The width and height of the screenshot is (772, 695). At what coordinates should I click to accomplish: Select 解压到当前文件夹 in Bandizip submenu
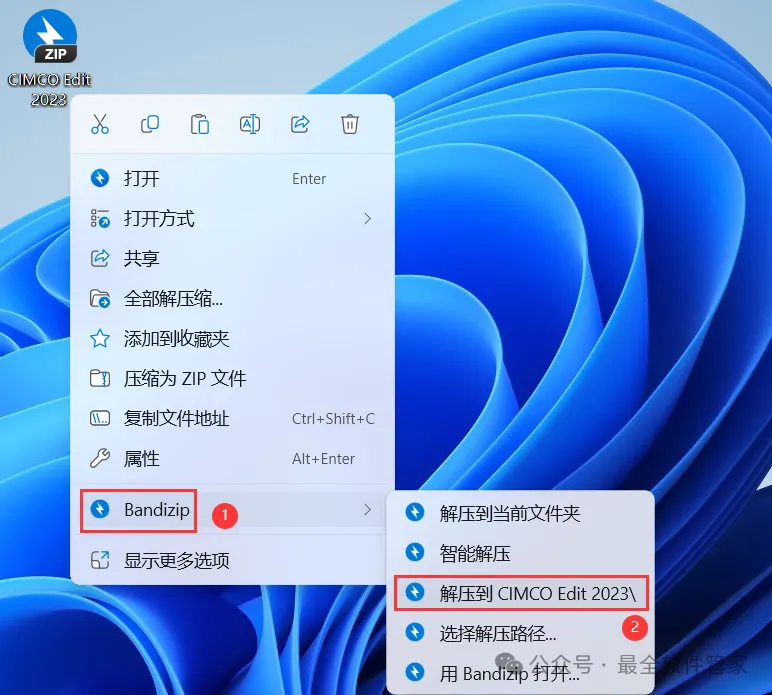click(520, 513)
